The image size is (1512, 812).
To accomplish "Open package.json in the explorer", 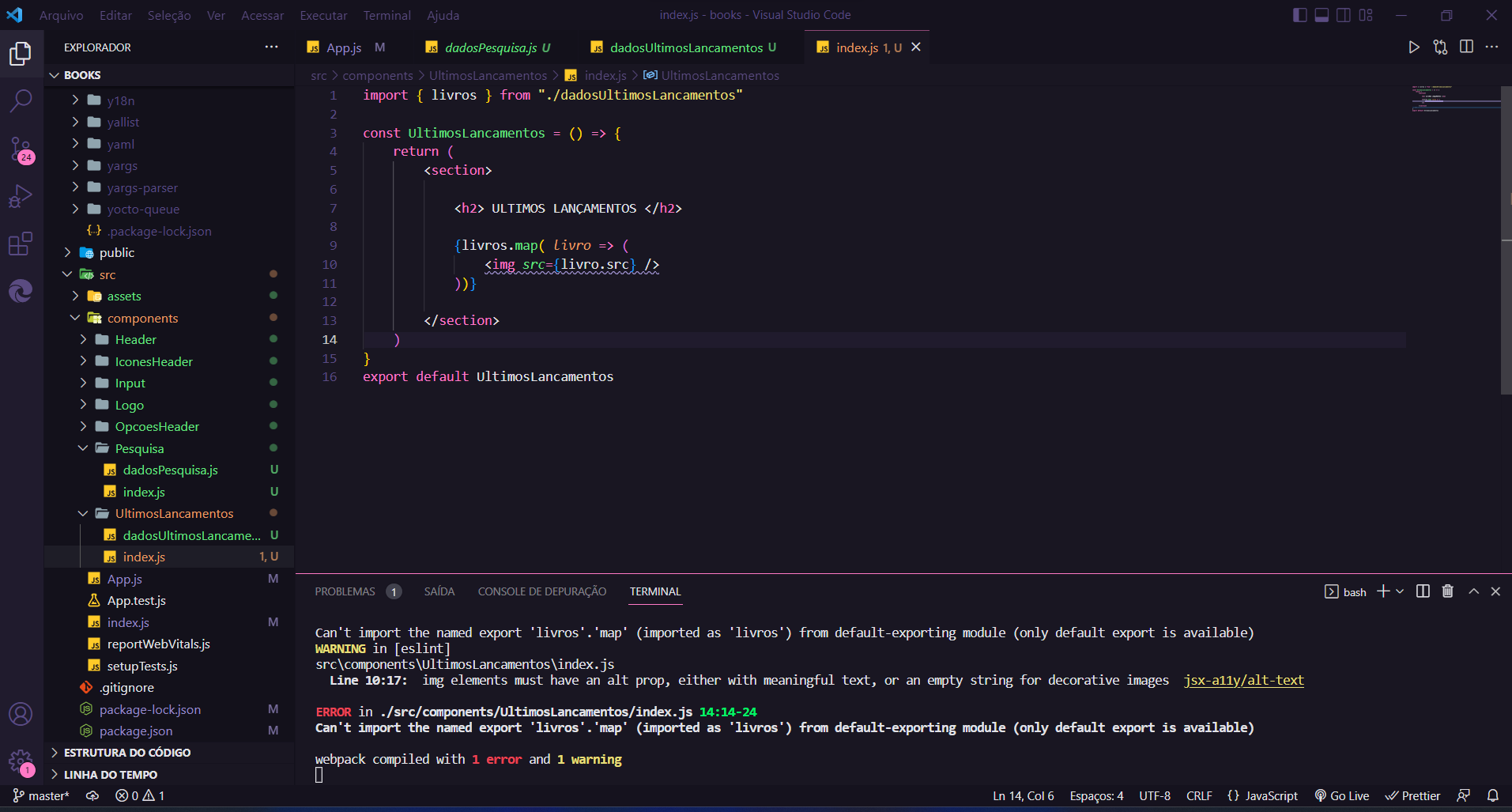I will pyautogui.click(x=136, y=731).
